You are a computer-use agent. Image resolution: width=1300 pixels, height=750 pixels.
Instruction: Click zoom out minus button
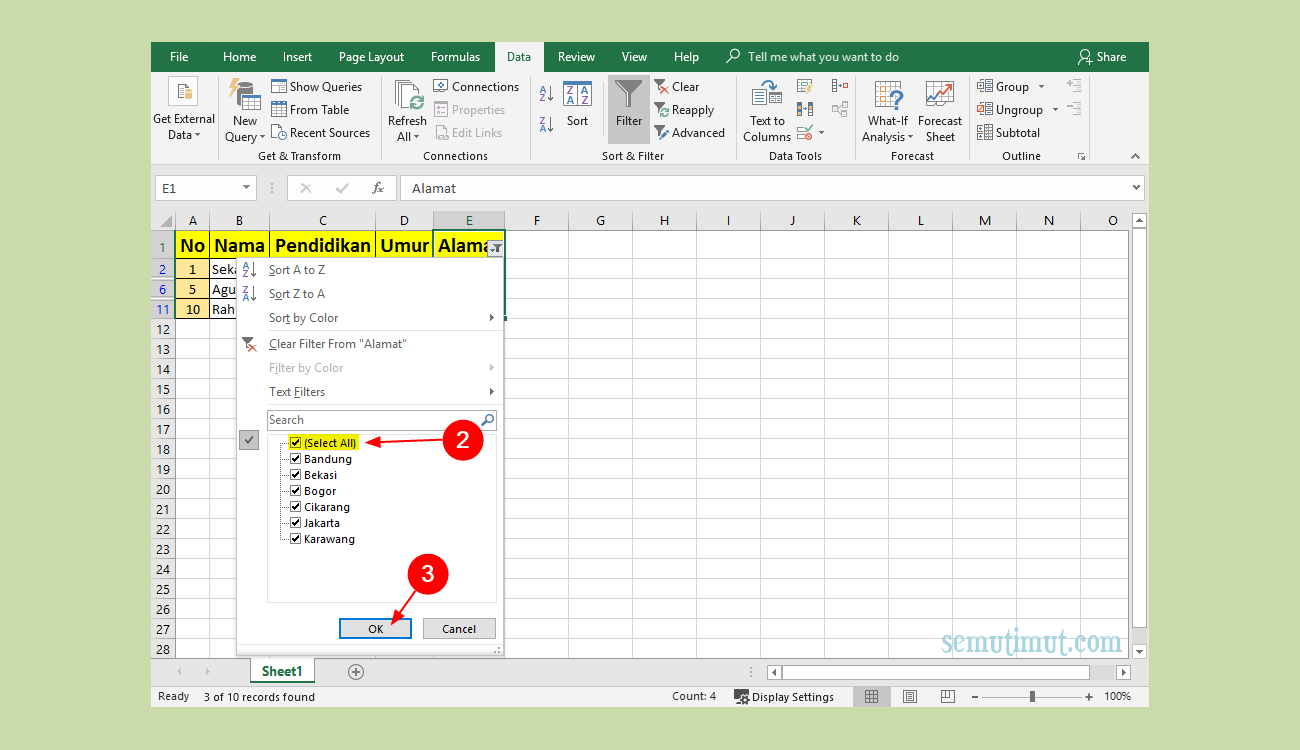click(x=975, y=697)
